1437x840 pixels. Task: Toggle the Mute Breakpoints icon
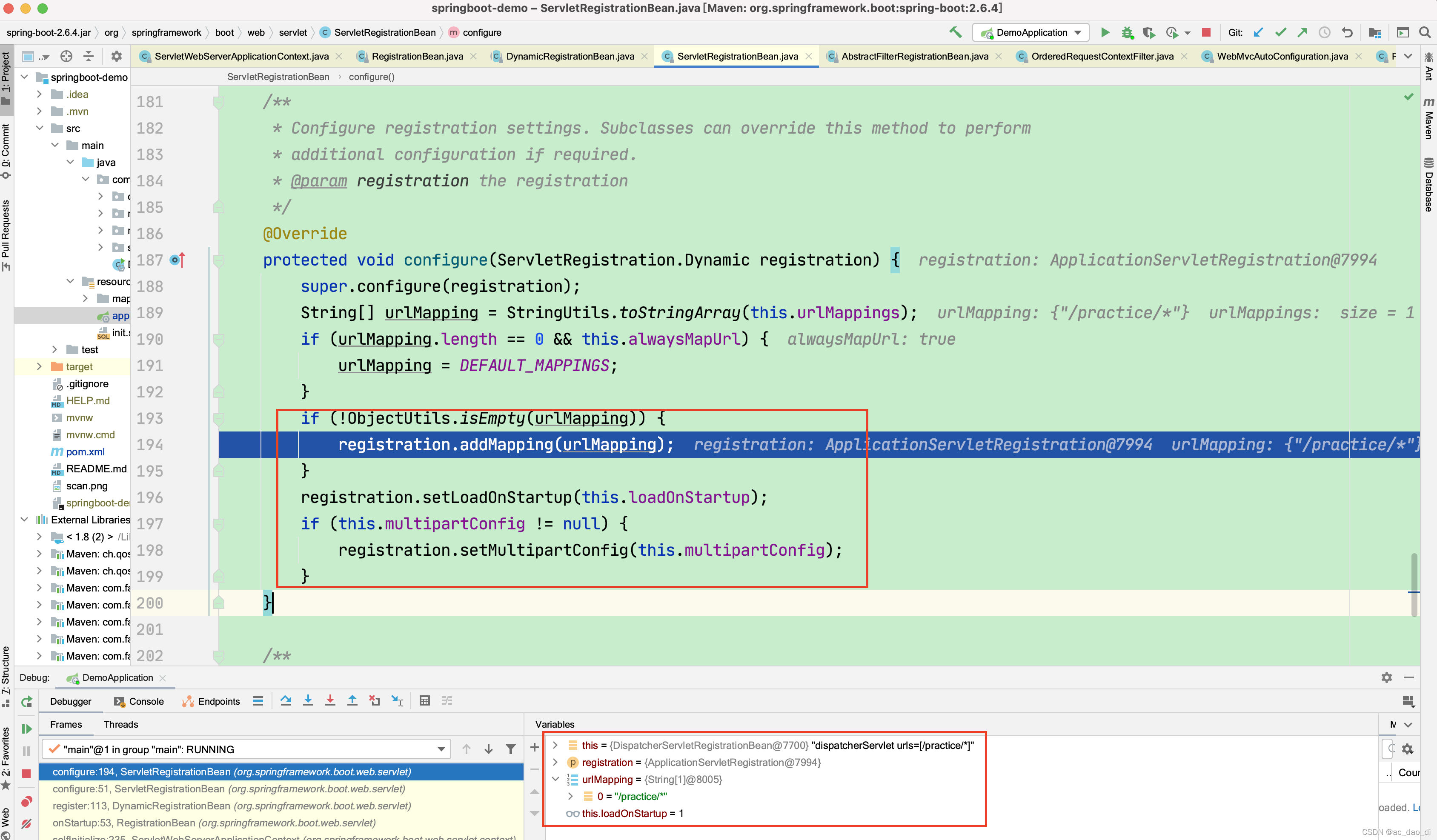(x=26, y=823)
